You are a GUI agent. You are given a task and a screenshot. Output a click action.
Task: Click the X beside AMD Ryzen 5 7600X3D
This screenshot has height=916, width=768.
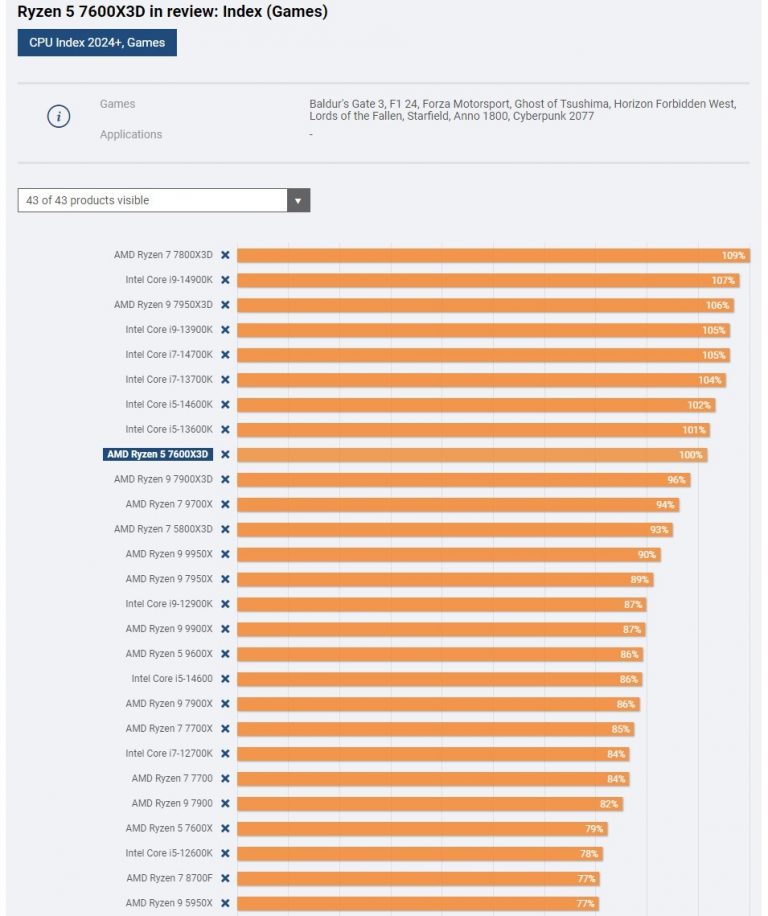(x=225, y=454)
